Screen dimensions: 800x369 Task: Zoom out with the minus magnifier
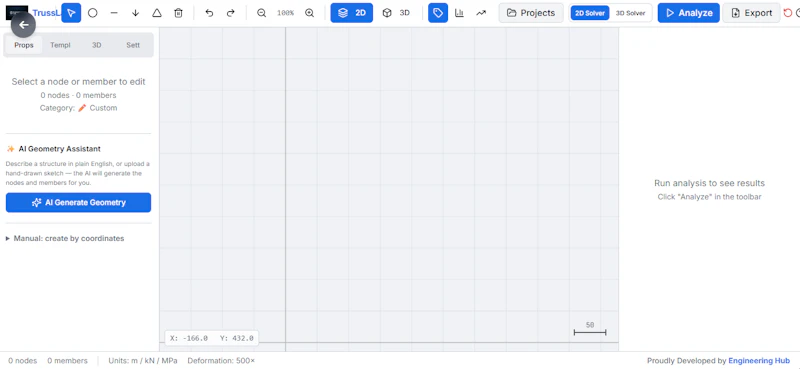262,13
